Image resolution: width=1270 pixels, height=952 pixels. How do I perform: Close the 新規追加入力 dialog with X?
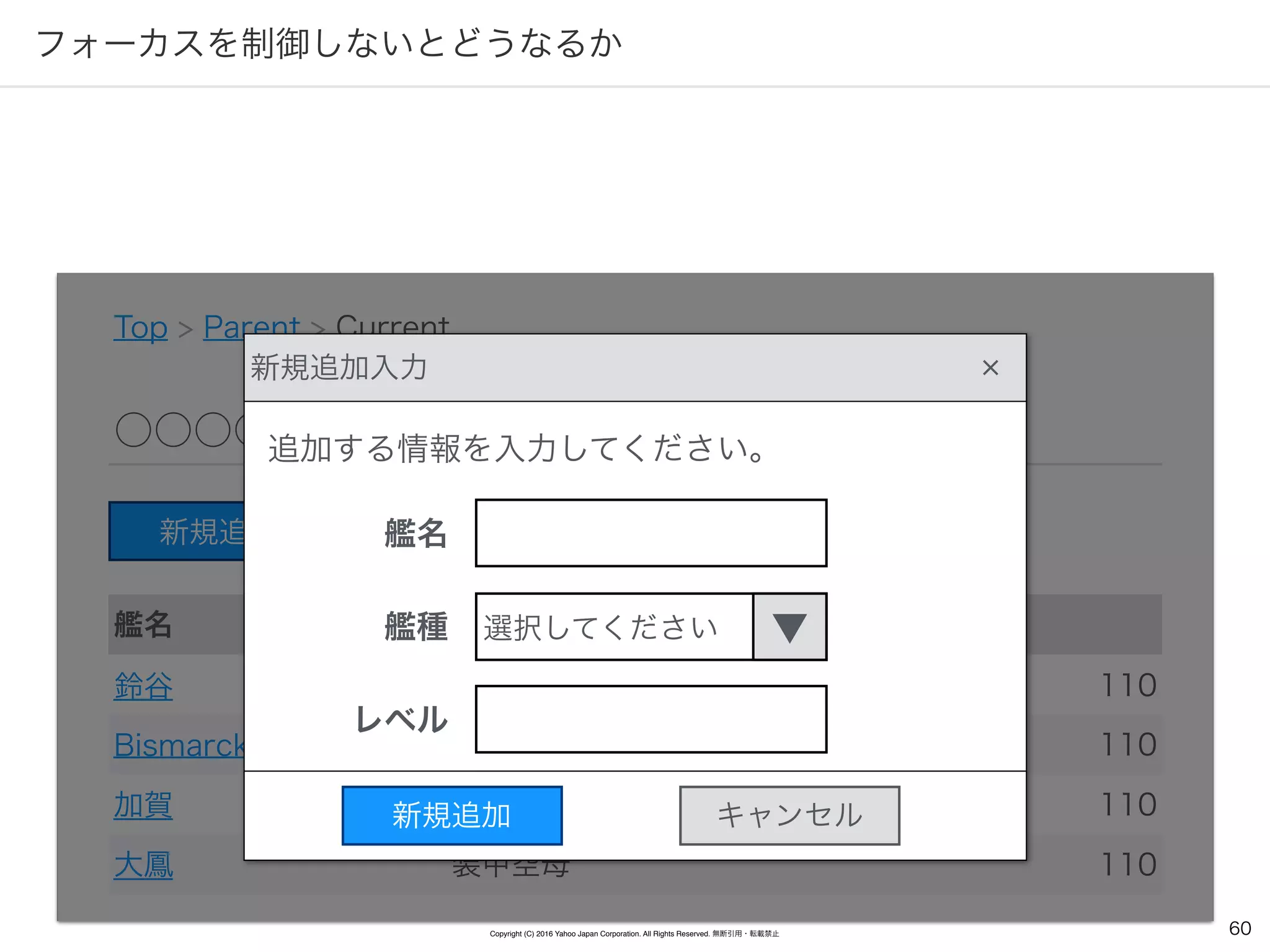(x=990, y=368)
